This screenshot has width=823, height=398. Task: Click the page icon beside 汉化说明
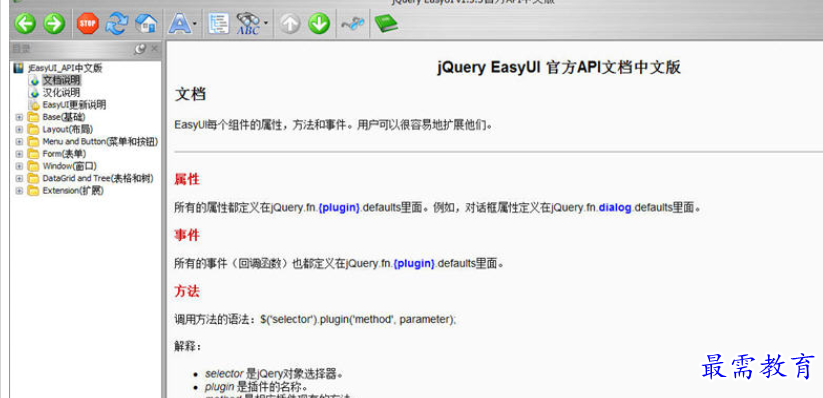pos(35,93)
